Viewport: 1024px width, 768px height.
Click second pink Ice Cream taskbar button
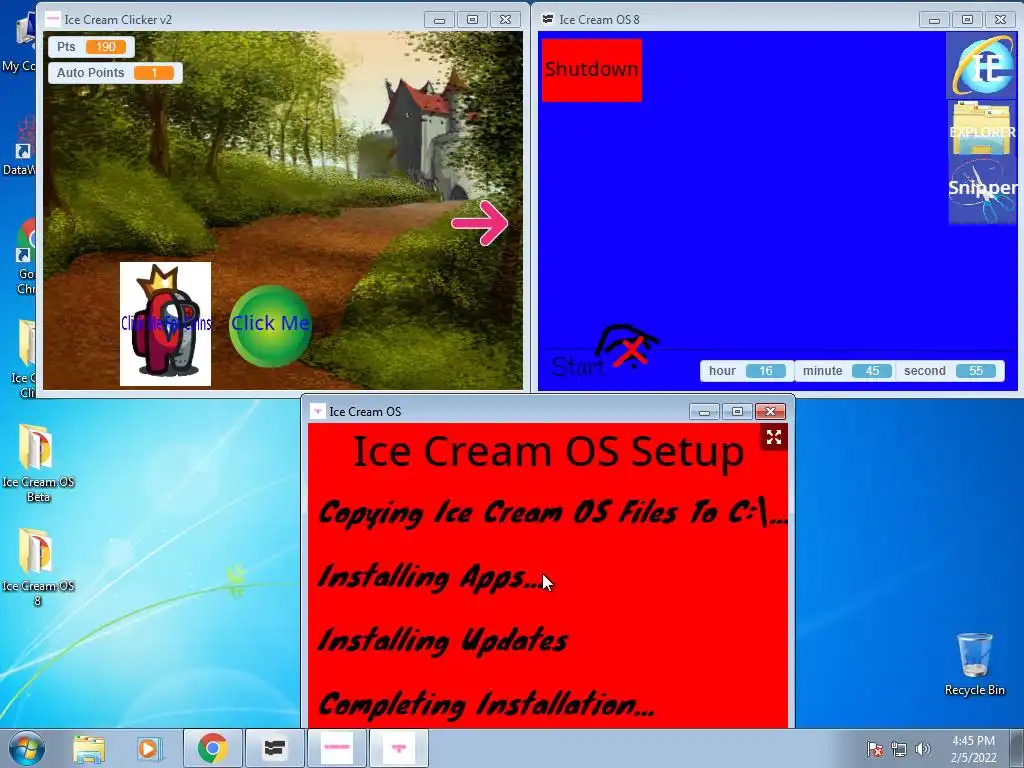pyautogui.click(x=399, y=748)
